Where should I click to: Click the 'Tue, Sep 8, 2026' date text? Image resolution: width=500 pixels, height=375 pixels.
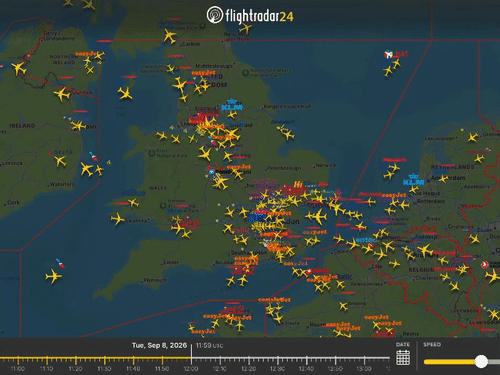[x=159, y=345]
